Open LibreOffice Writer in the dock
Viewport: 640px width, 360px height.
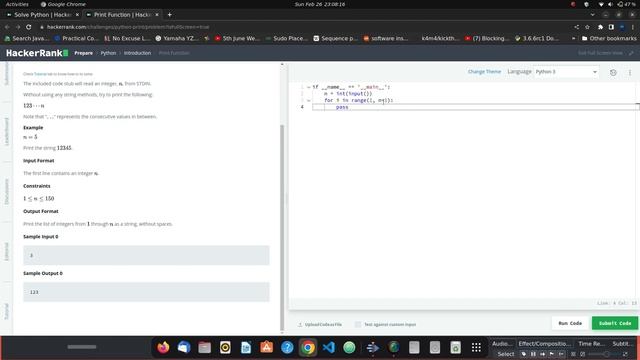[x=246, y=347]
